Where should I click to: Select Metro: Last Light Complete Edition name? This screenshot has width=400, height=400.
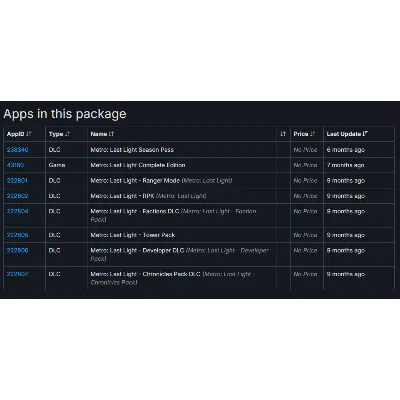(138, 165)
